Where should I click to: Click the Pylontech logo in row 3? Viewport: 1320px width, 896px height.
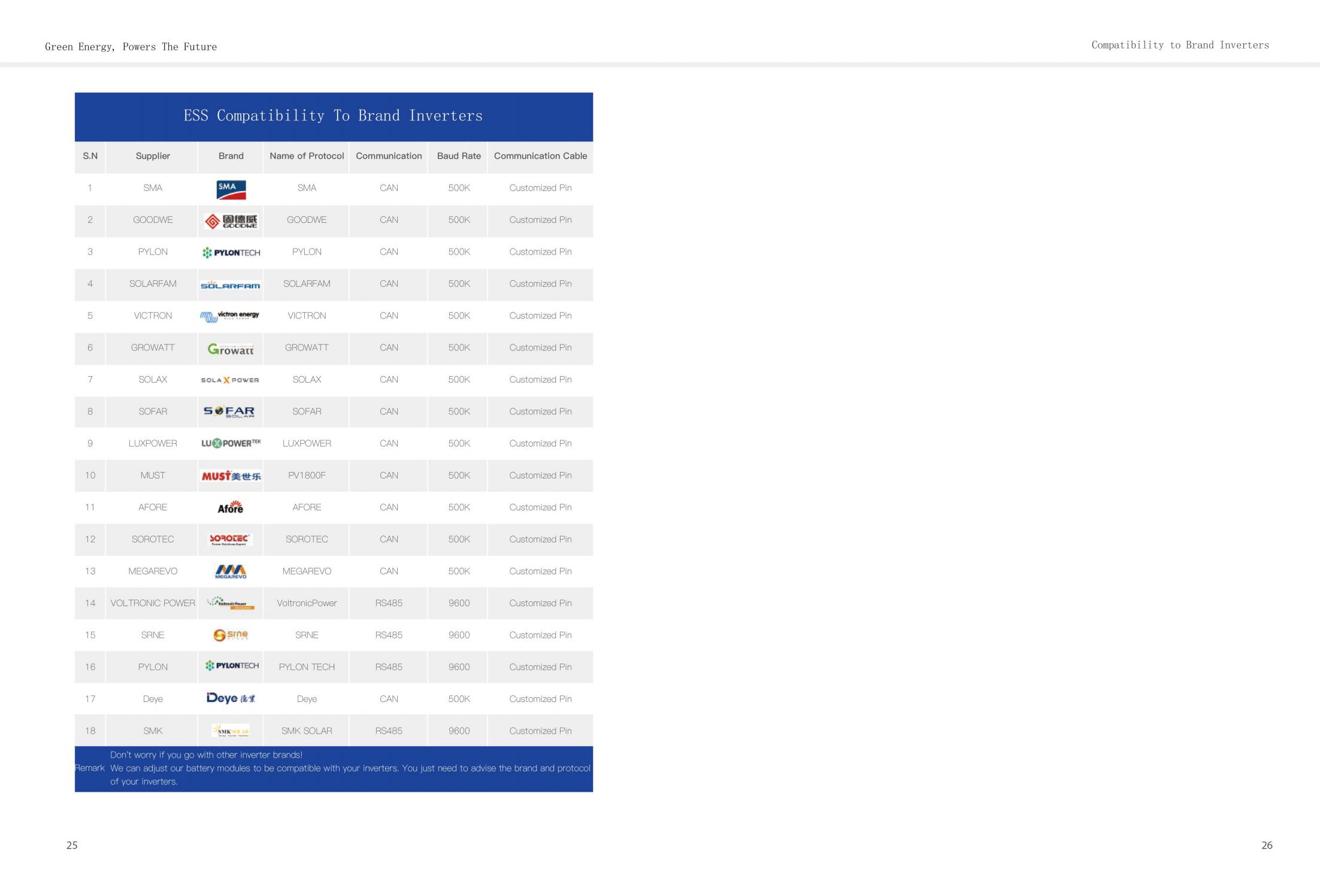pyautogui.click(x=231, y=253)
